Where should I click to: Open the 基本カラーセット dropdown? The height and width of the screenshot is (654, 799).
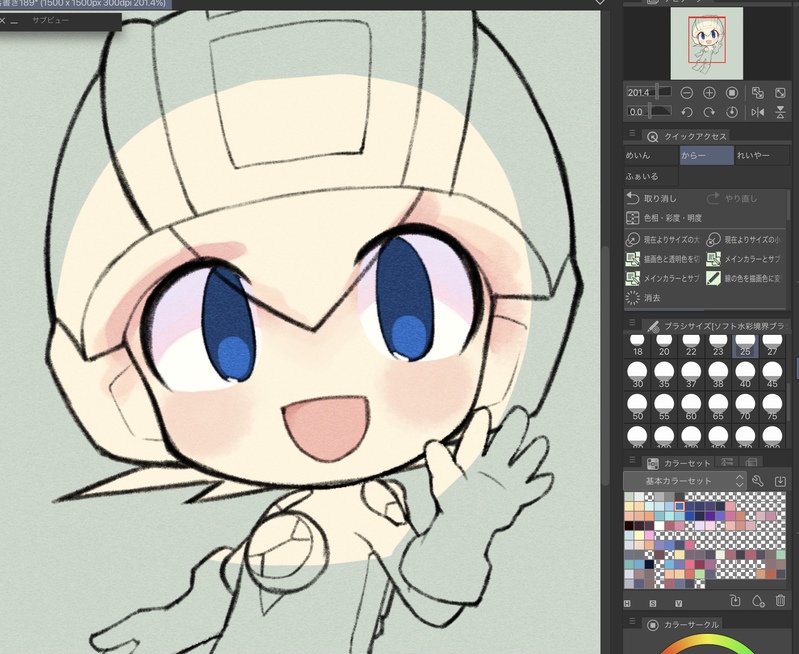(684, 481)
